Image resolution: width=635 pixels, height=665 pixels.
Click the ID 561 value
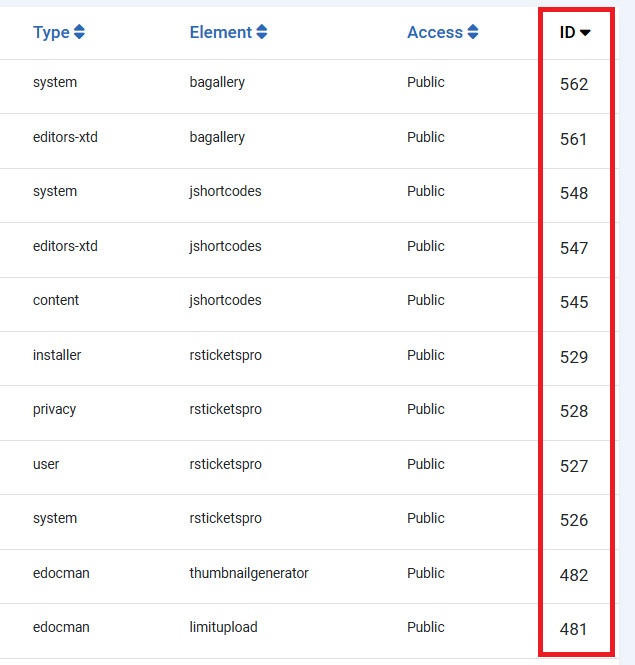(574, 139)
